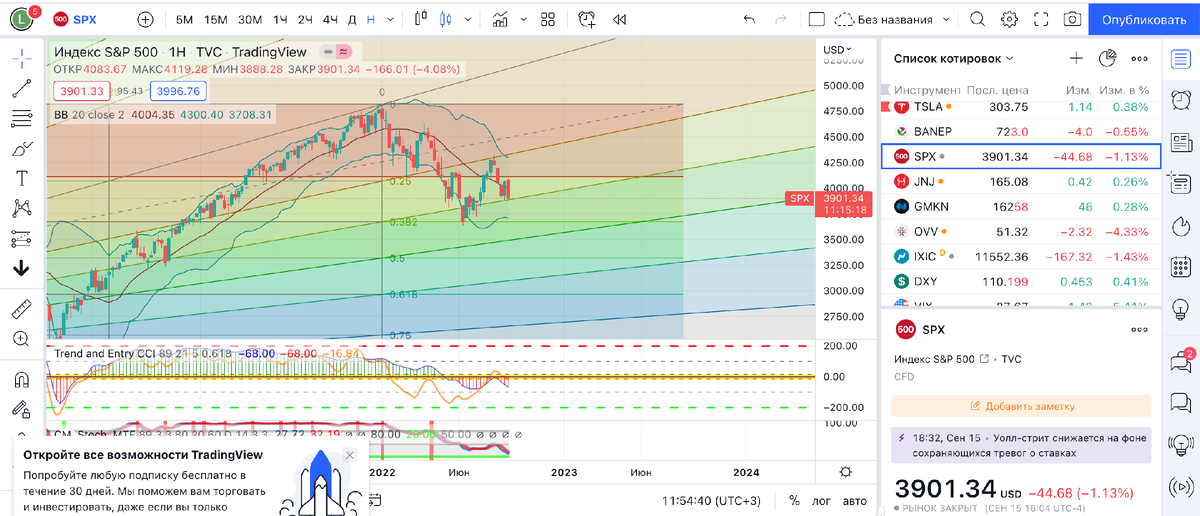
Task: Choose the bars chart style icon
Action: 421,19
